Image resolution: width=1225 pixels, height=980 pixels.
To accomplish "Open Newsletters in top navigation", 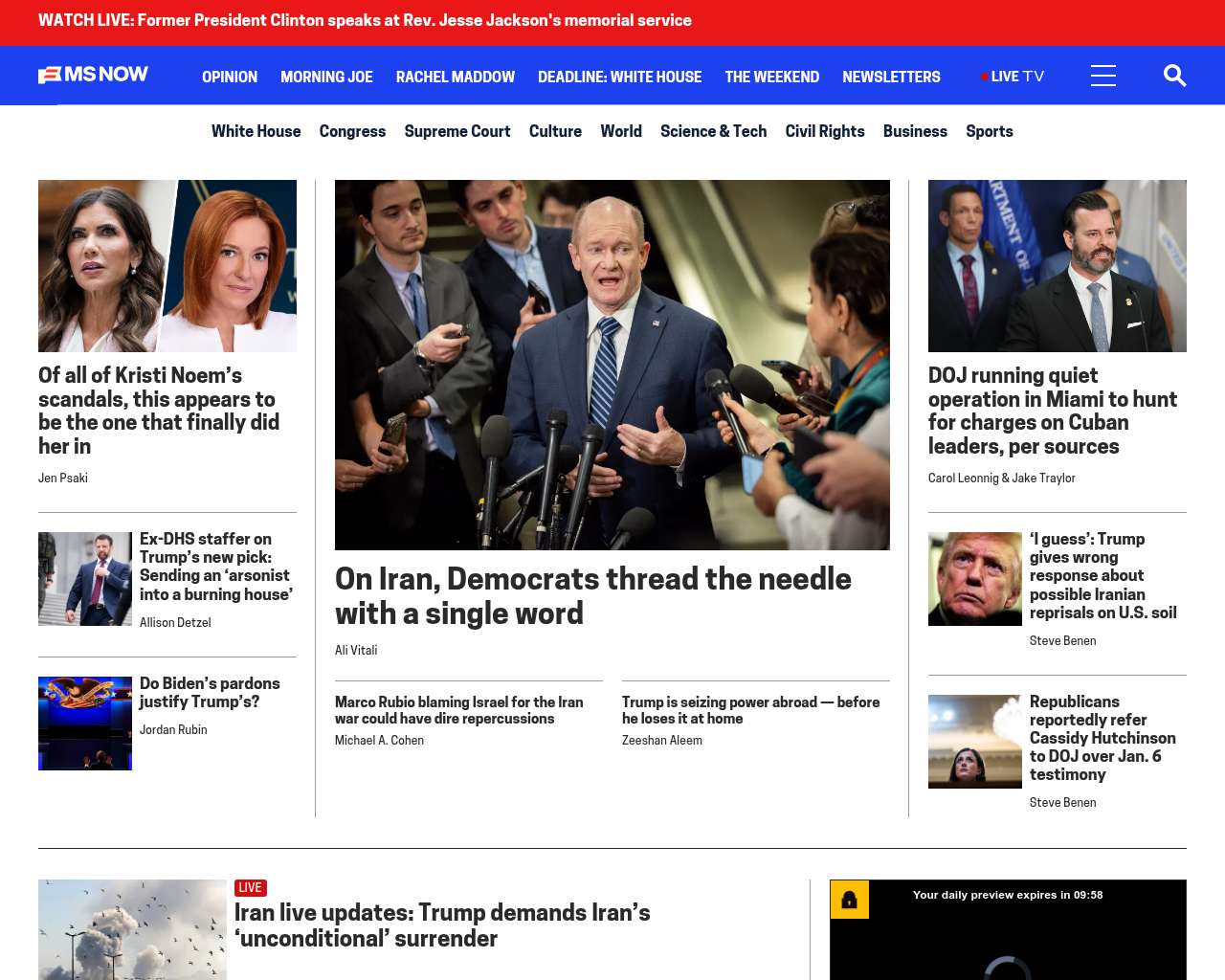I will coord(891,77).
